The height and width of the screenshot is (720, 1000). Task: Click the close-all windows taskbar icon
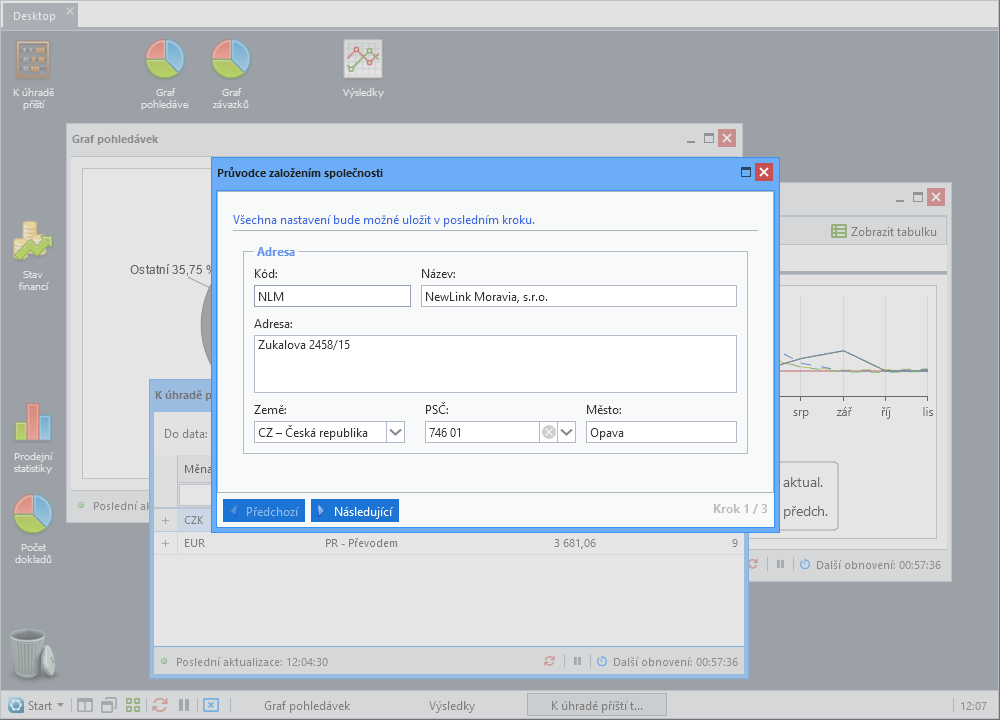[x=211, y=705]
